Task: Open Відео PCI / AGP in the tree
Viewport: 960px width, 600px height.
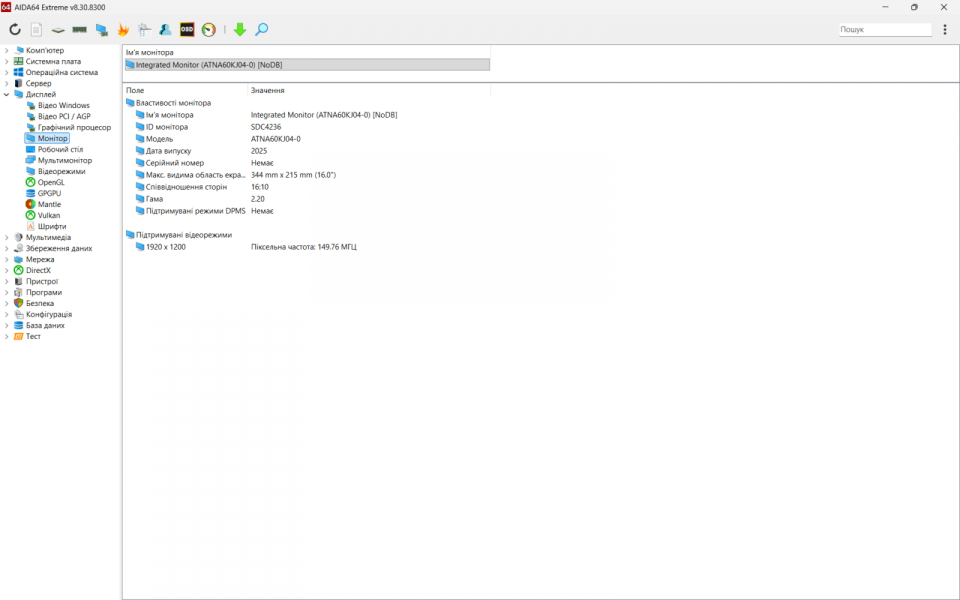Action: (x=64, y=116)
